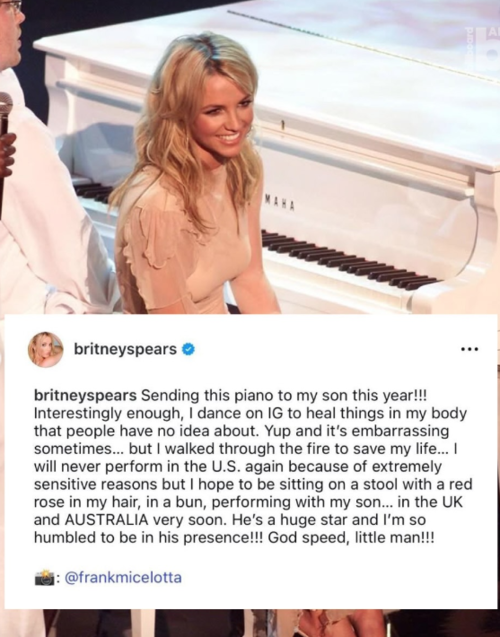Click the dark image strip below the caption card
The height and width of the screenshot is (637, 500).
250,623
